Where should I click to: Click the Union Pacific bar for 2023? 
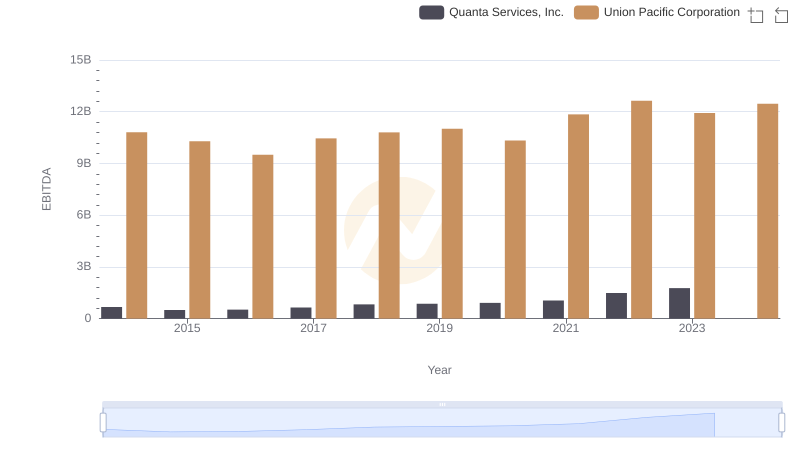[705, 216]
